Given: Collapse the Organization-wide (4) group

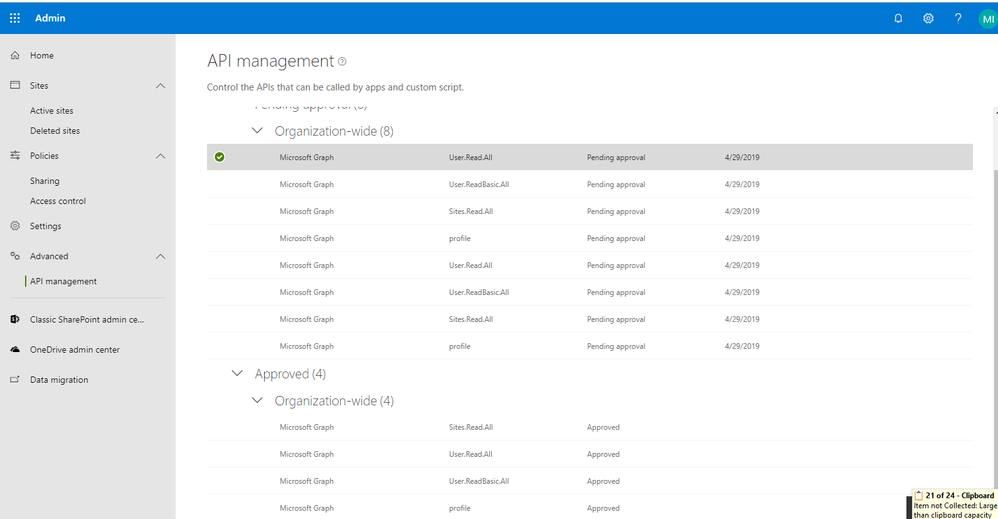Looking at the screenshot, I should tap(257, 401).
